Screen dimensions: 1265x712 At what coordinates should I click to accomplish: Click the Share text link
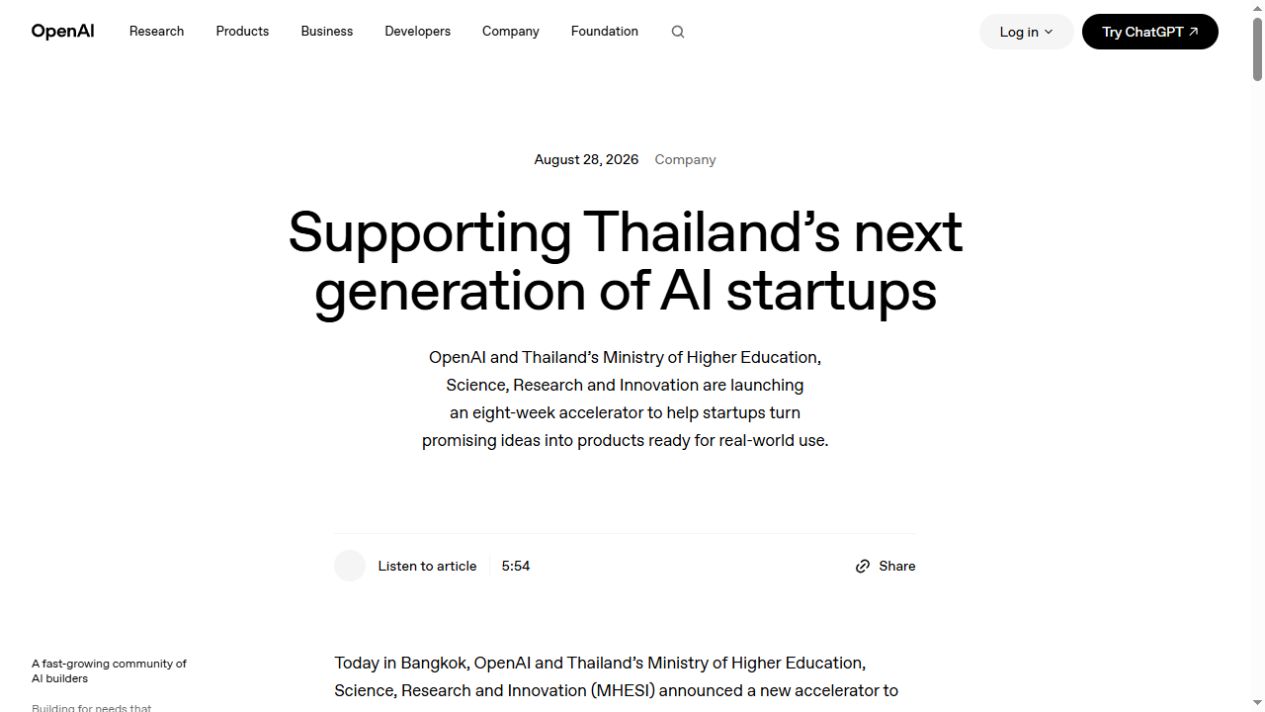[x=897, y=566]
